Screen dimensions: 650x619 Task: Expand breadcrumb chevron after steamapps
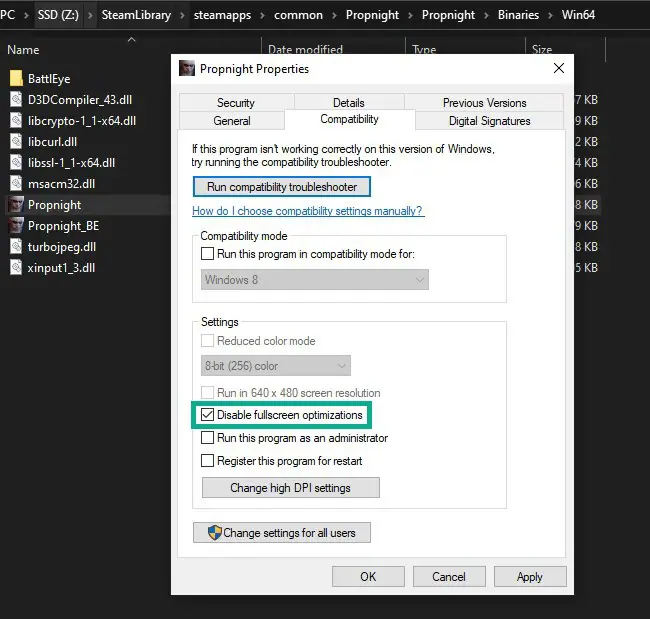(262, 15)
